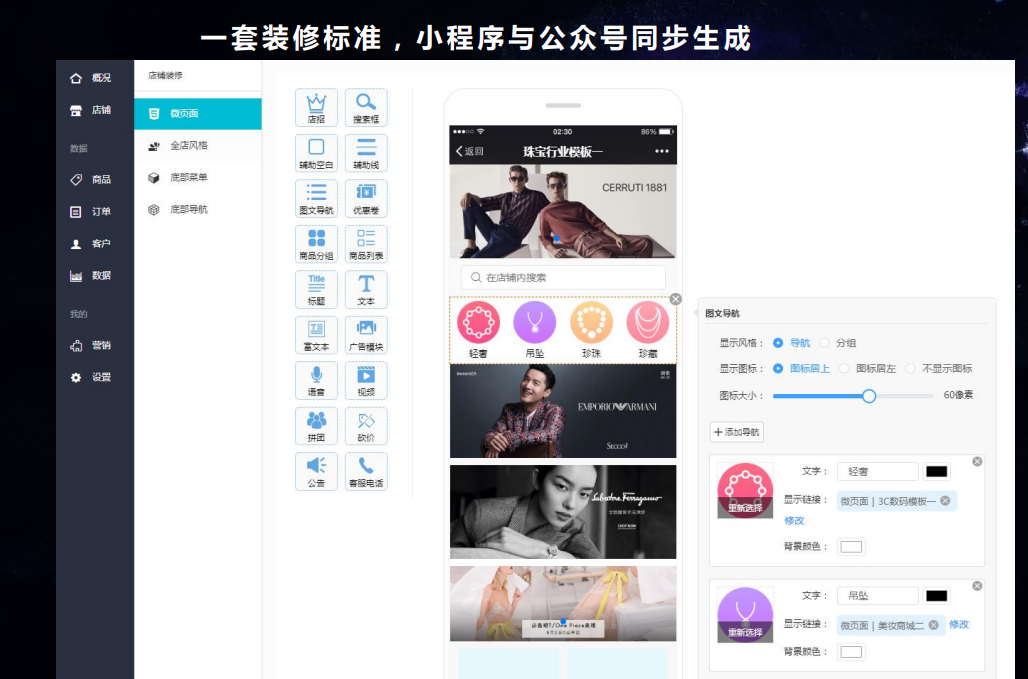Open 商品 products in sidebar

coord(90,180)
